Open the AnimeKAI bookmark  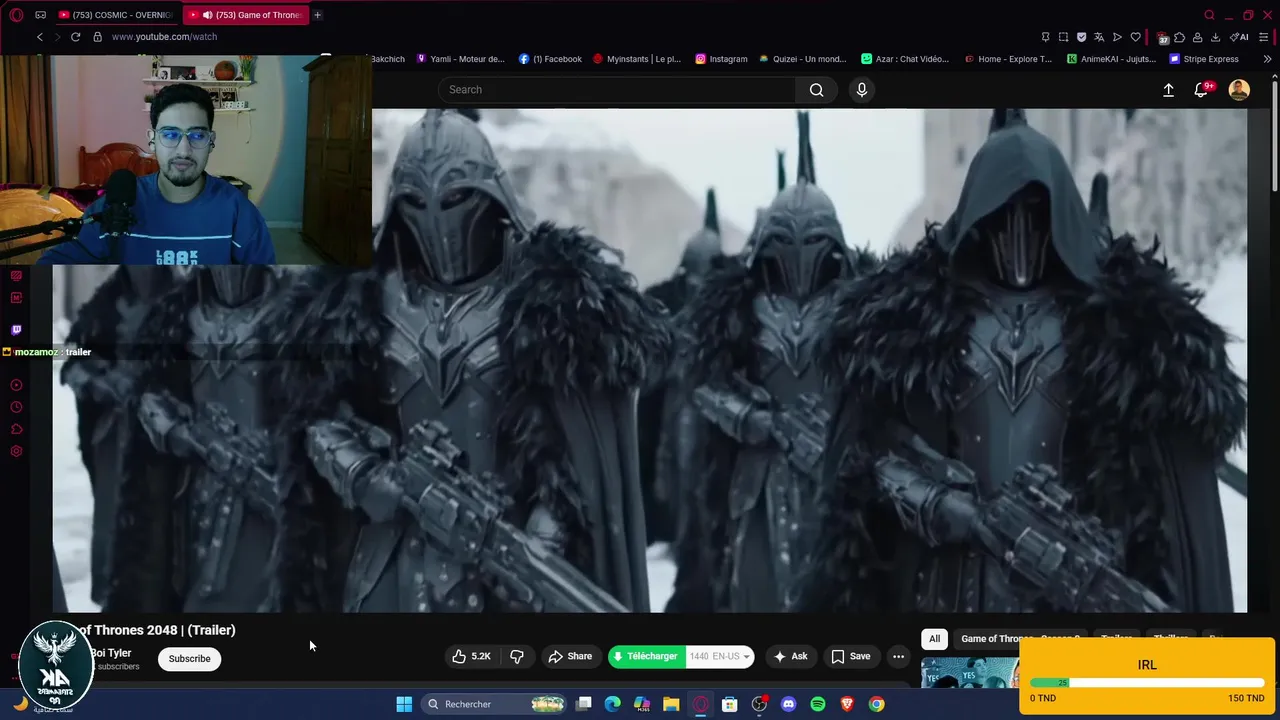coord(1111,59)
